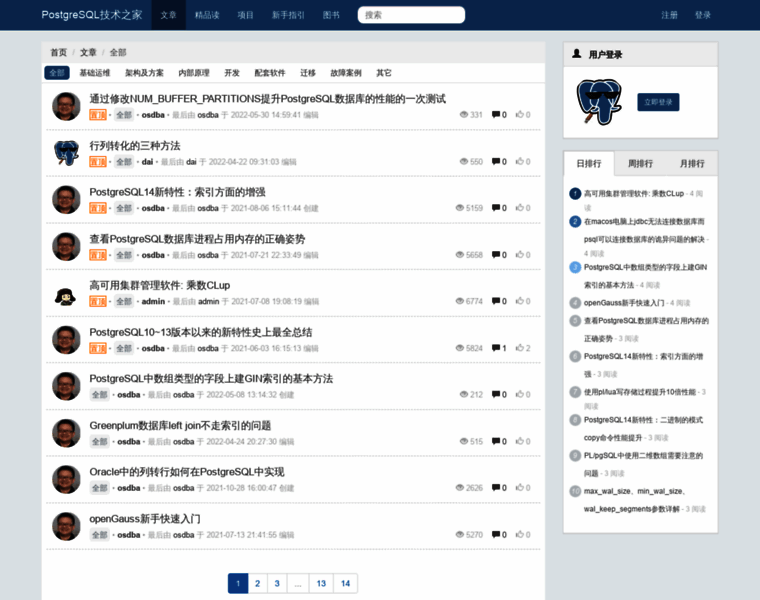The width and height of the screenshot is (760, 600).
Task: Click the comment icon for 高可用集群管理软件 乘数CLup
Action: click(495, 301)
